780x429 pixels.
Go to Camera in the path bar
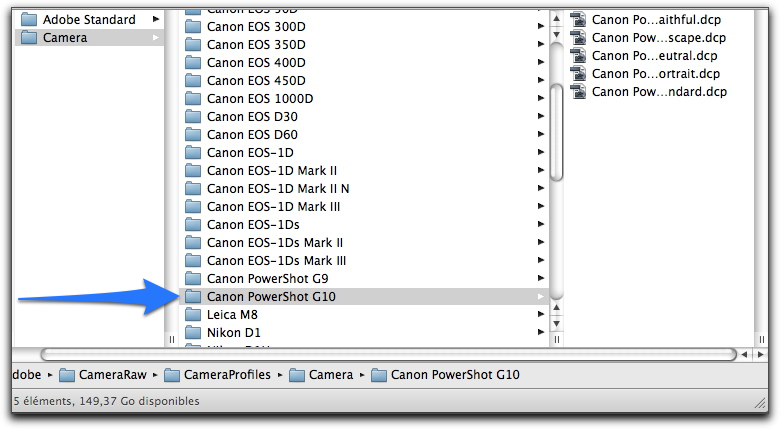tap(321, 375)
